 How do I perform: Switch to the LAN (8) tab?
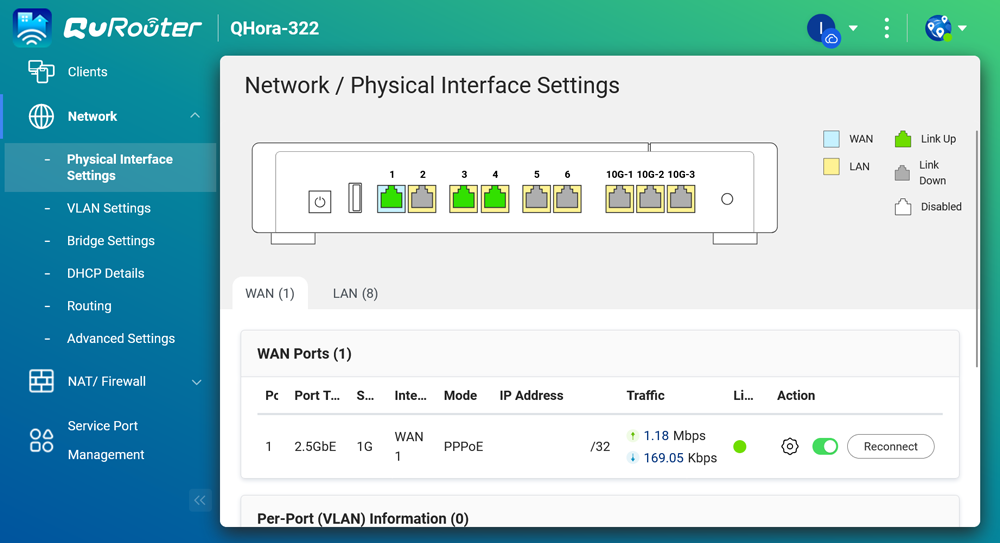(355, 293)
